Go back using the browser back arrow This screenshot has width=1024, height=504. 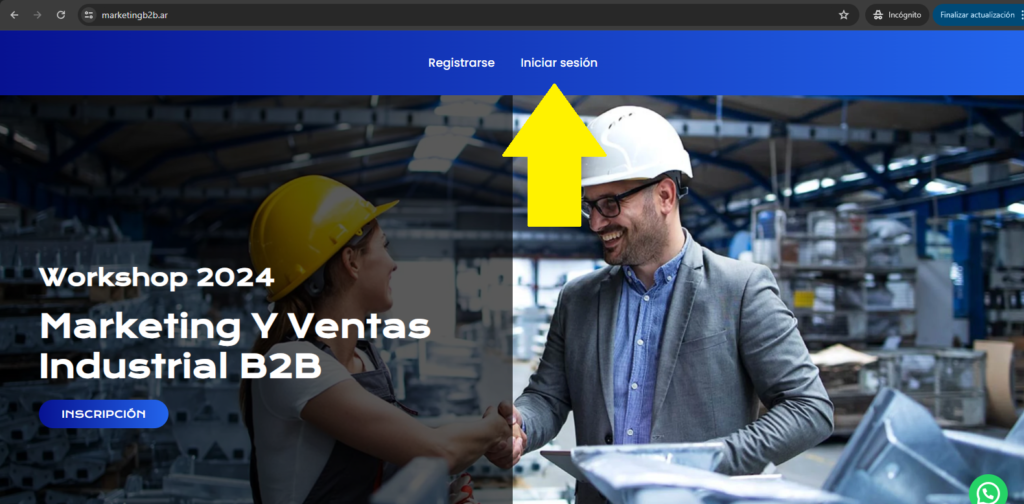(x=14, y=15)
